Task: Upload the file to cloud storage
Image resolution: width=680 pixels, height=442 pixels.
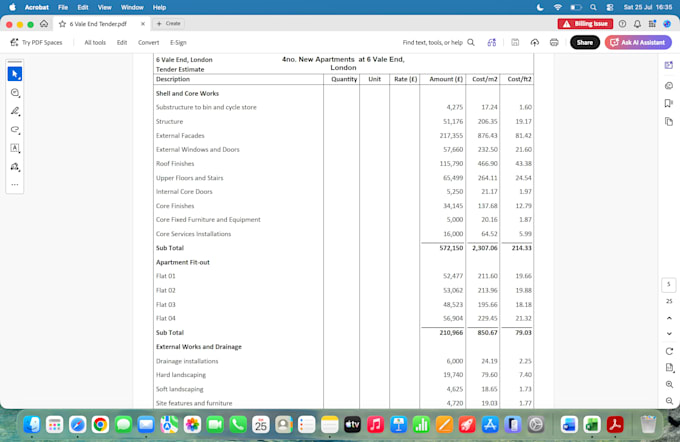Action: click(535, 43)
